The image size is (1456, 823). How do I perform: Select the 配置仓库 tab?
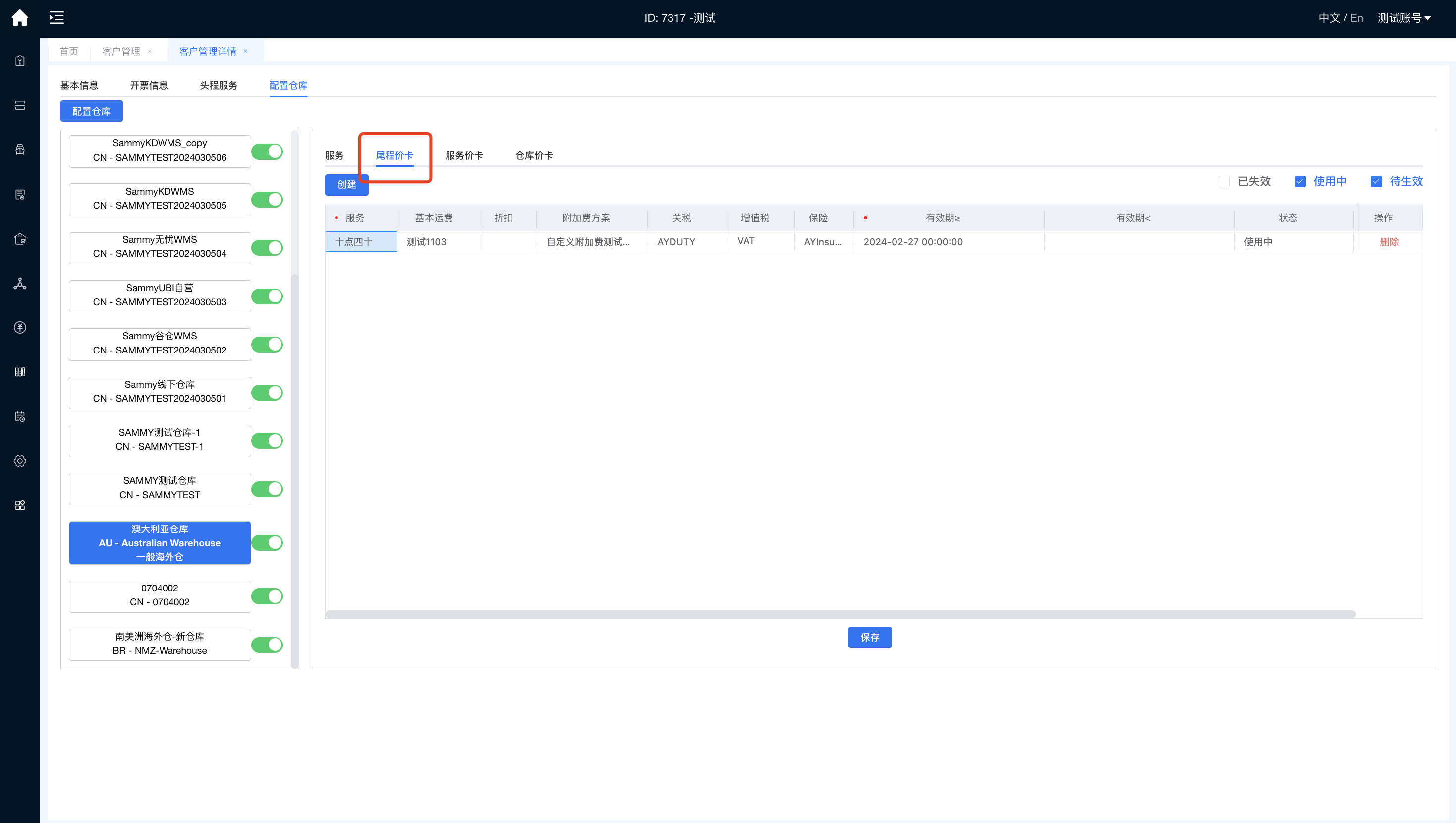point(288,85)
